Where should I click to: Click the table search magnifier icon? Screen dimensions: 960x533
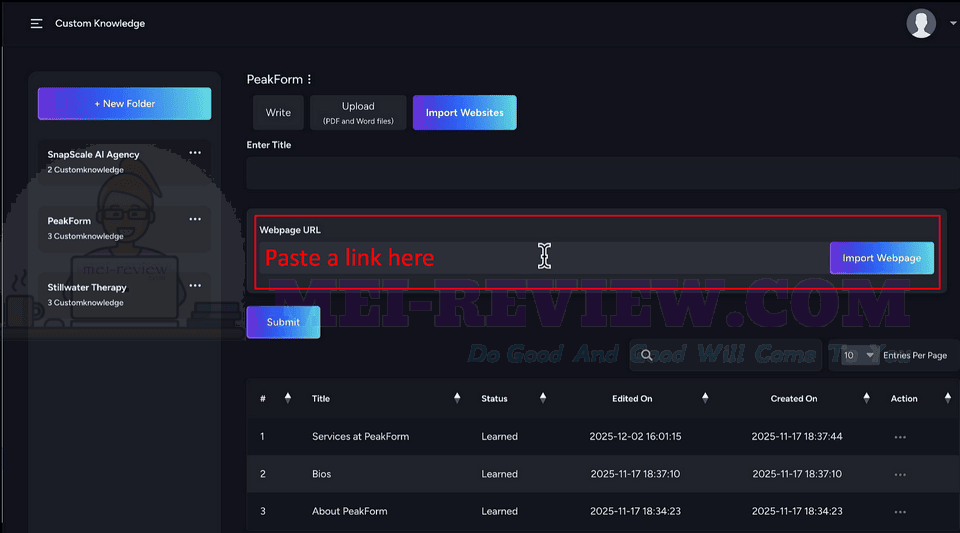[x=647, y=355]
